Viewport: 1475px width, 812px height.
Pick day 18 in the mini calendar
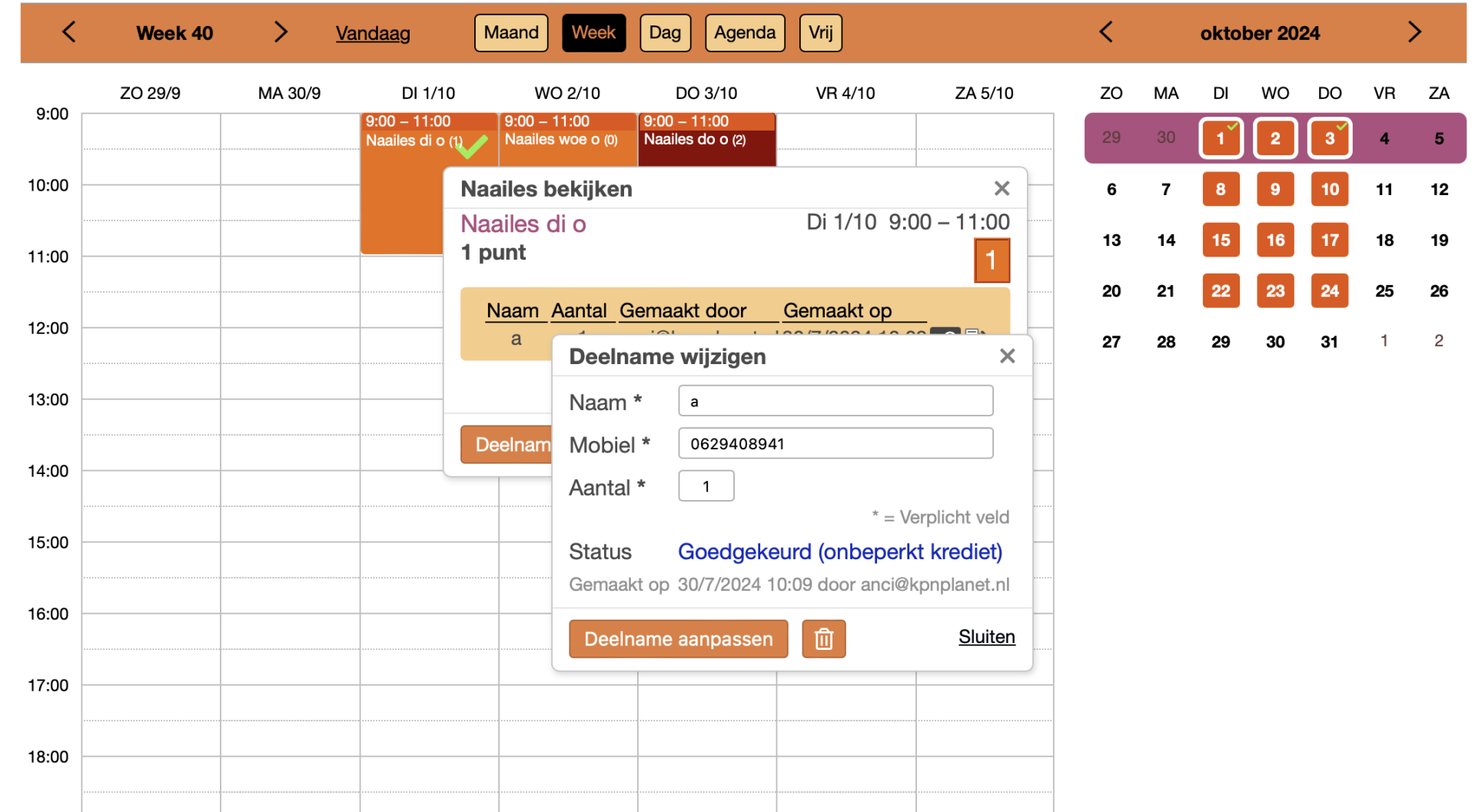[1384, 240]
